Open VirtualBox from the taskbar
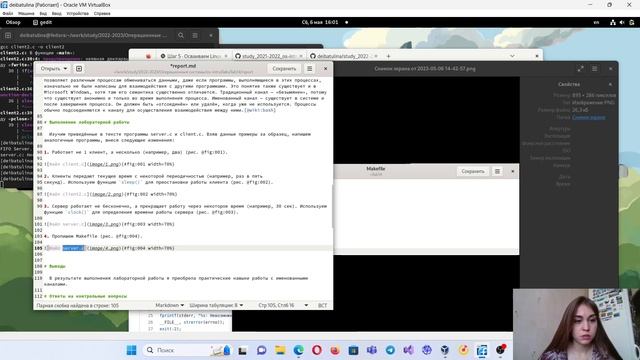Image resolution: width=640 pixels, height=360 pixels. pyautogui.click(x=445, y=350)
